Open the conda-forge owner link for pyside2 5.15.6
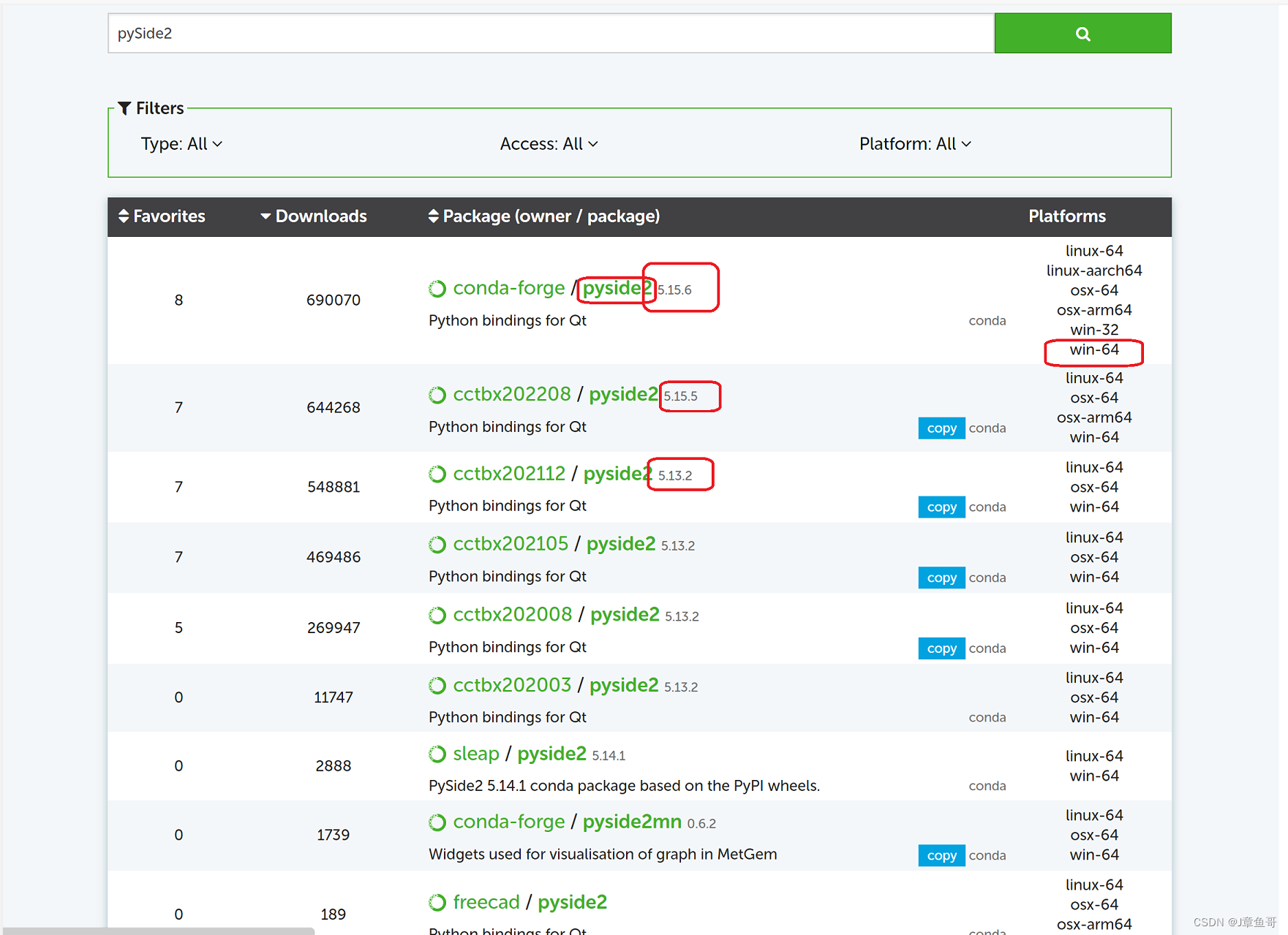This screenshot has width=1288, height=935. click(x=509, y=288)
